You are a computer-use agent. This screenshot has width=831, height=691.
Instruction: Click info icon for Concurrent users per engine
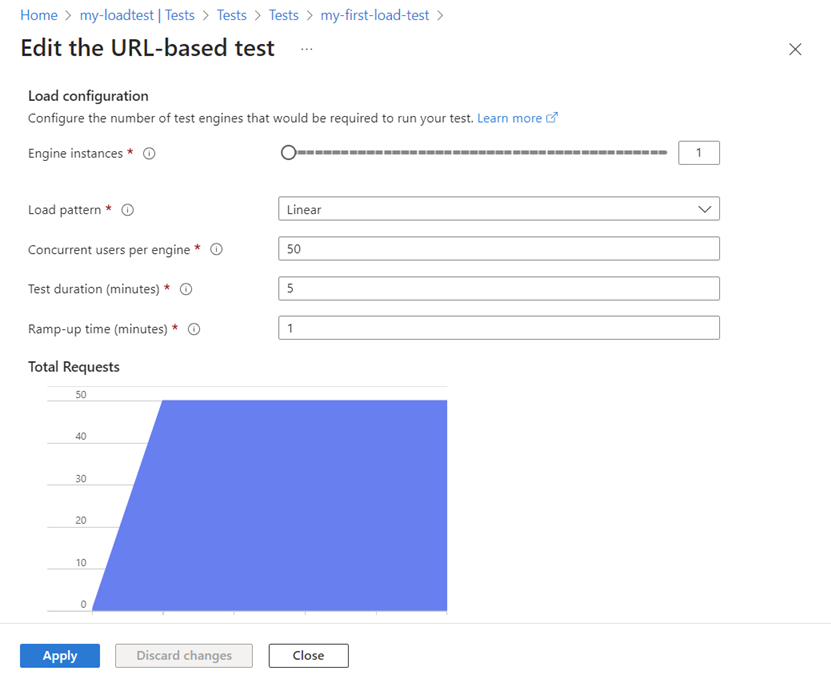216,249
